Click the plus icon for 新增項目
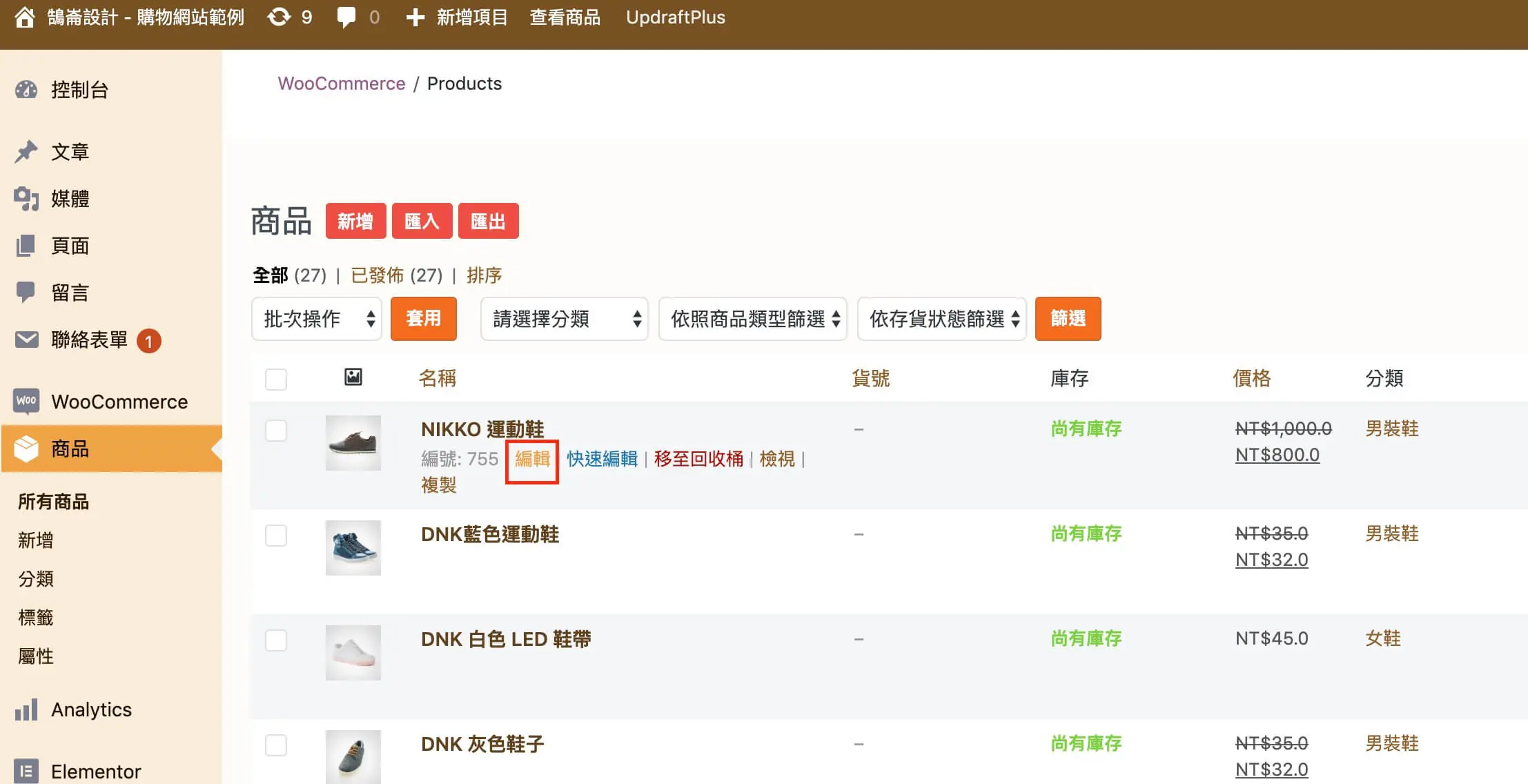1528x784 pixels. [415, 17]
